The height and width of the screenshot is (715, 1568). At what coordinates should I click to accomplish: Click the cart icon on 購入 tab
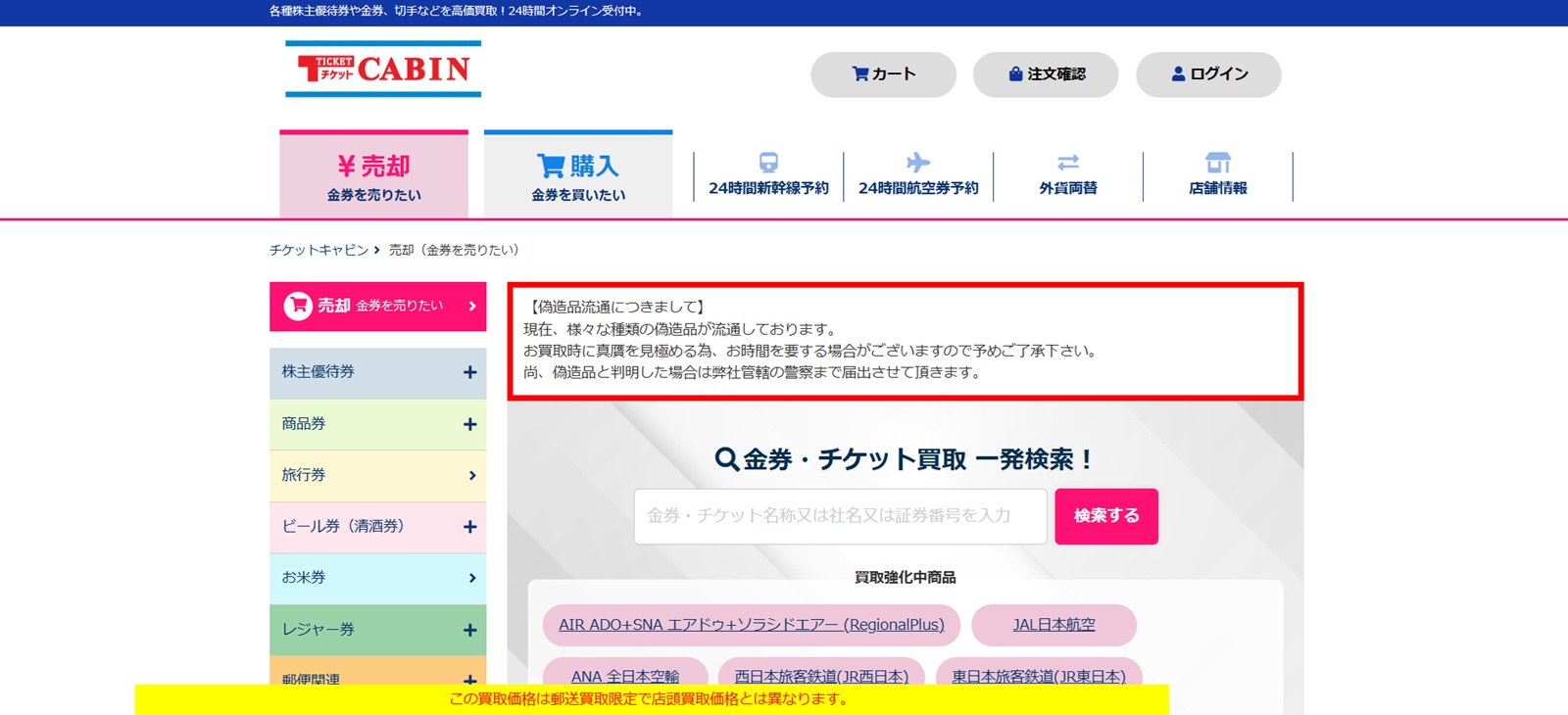(551, 166)
